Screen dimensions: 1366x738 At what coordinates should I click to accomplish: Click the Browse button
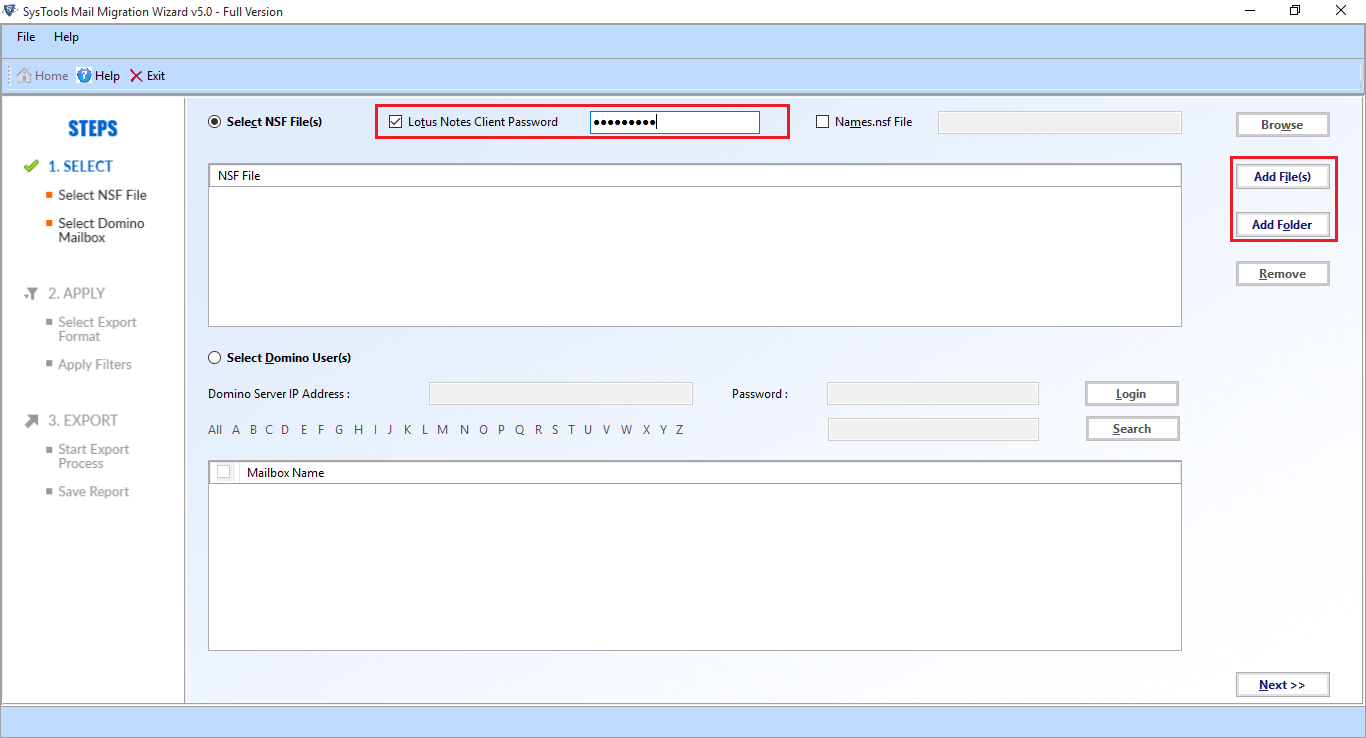[1282, 125]
